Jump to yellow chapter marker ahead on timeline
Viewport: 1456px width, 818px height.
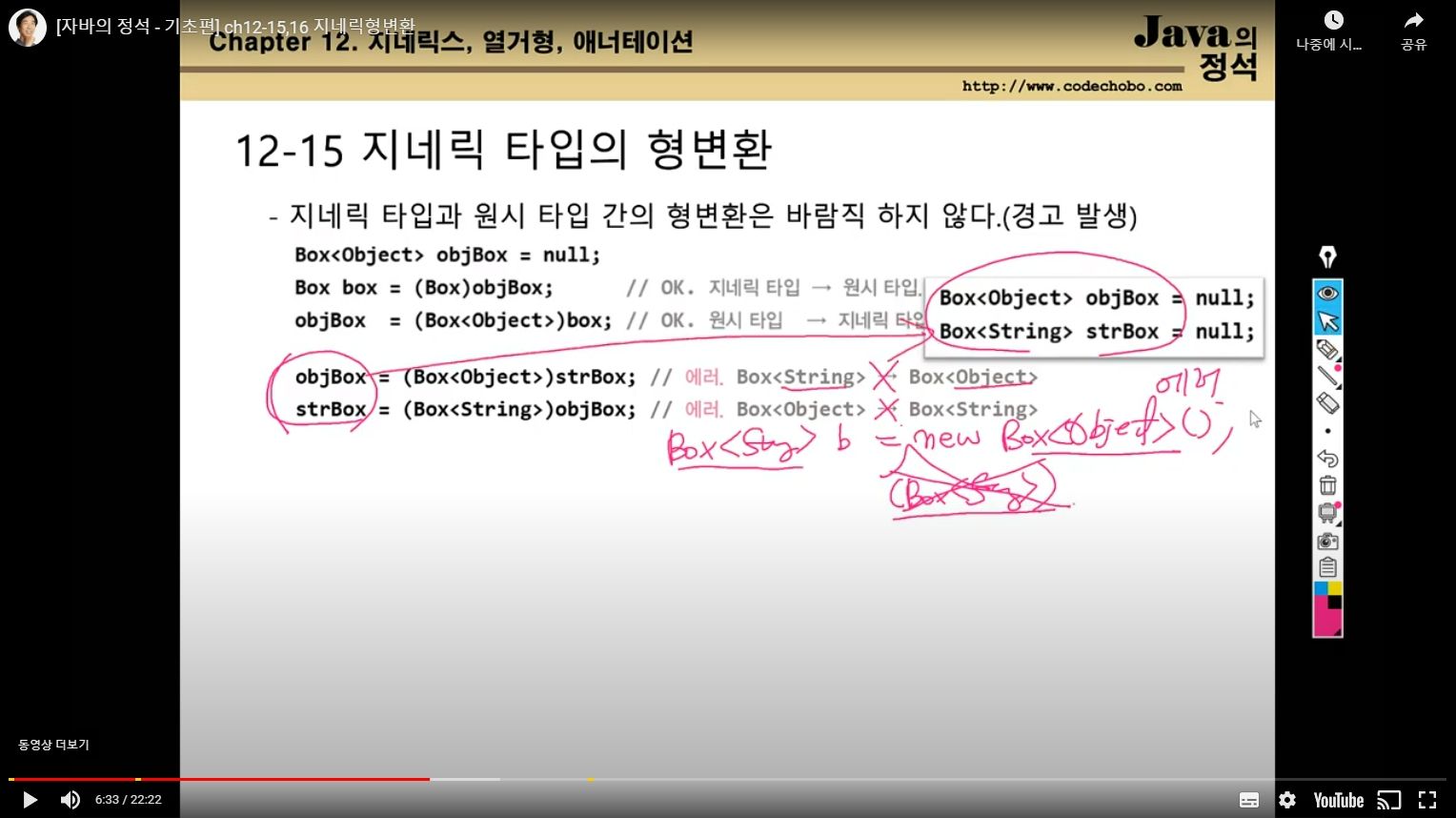(x=590, y=779)
